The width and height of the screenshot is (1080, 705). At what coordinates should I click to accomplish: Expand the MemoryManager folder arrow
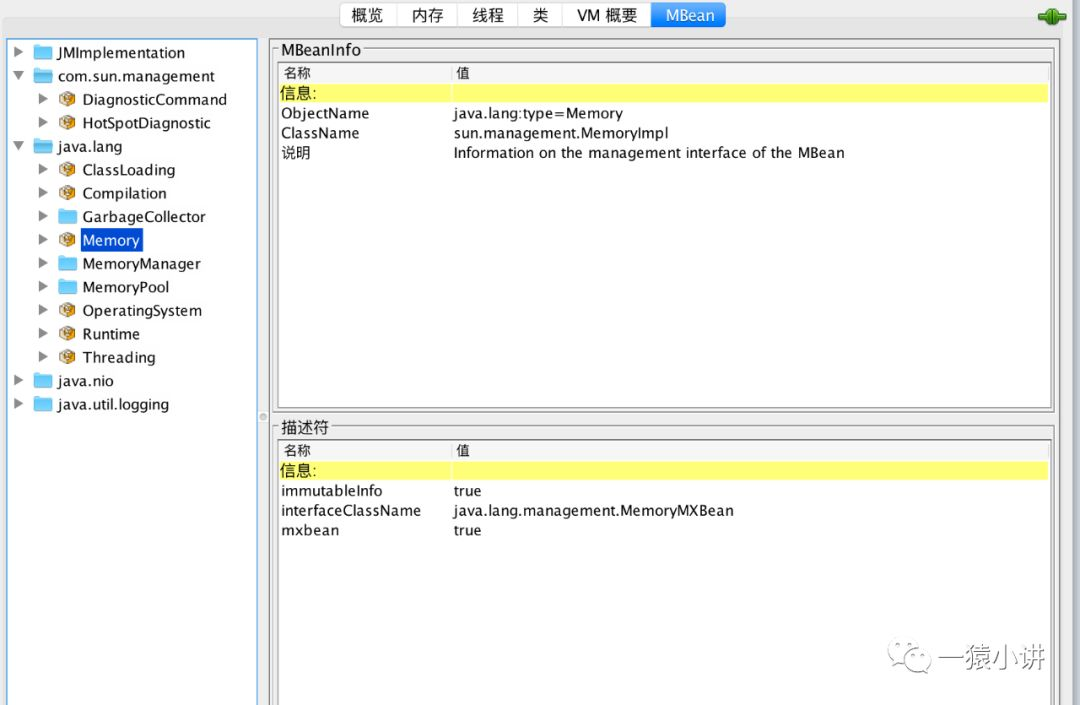43,263
